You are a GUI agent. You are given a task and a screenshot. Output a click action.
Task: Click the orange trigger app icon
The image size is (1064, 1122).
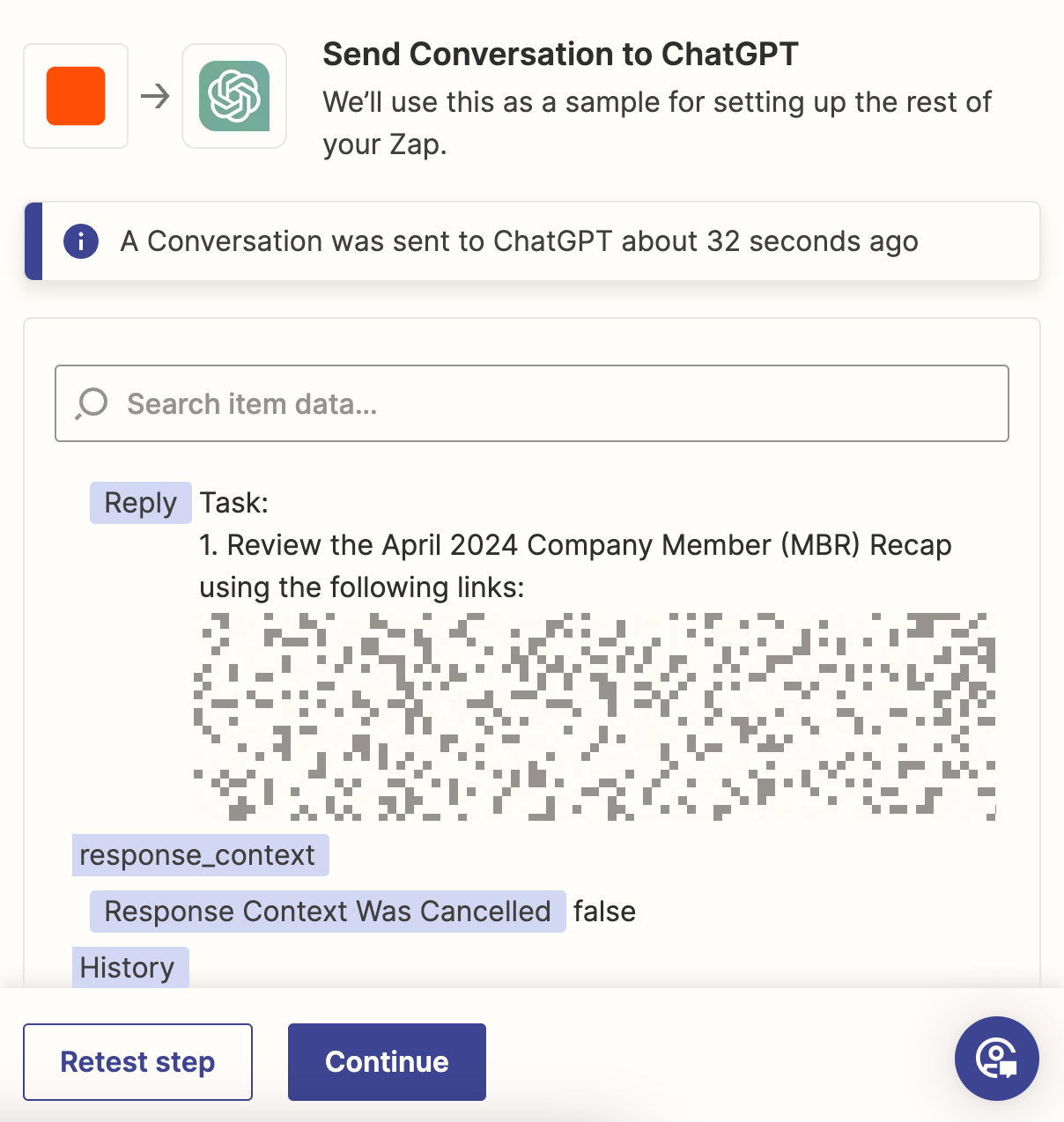(76, 96)
